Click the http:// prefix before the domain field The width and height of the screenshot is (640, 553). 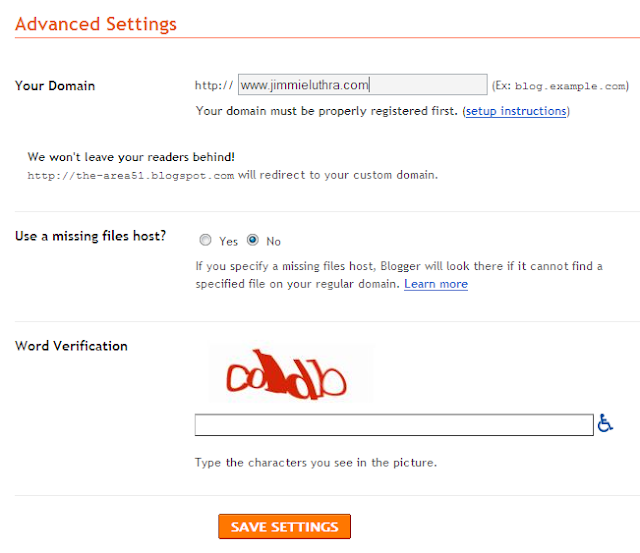pos(214,86)
